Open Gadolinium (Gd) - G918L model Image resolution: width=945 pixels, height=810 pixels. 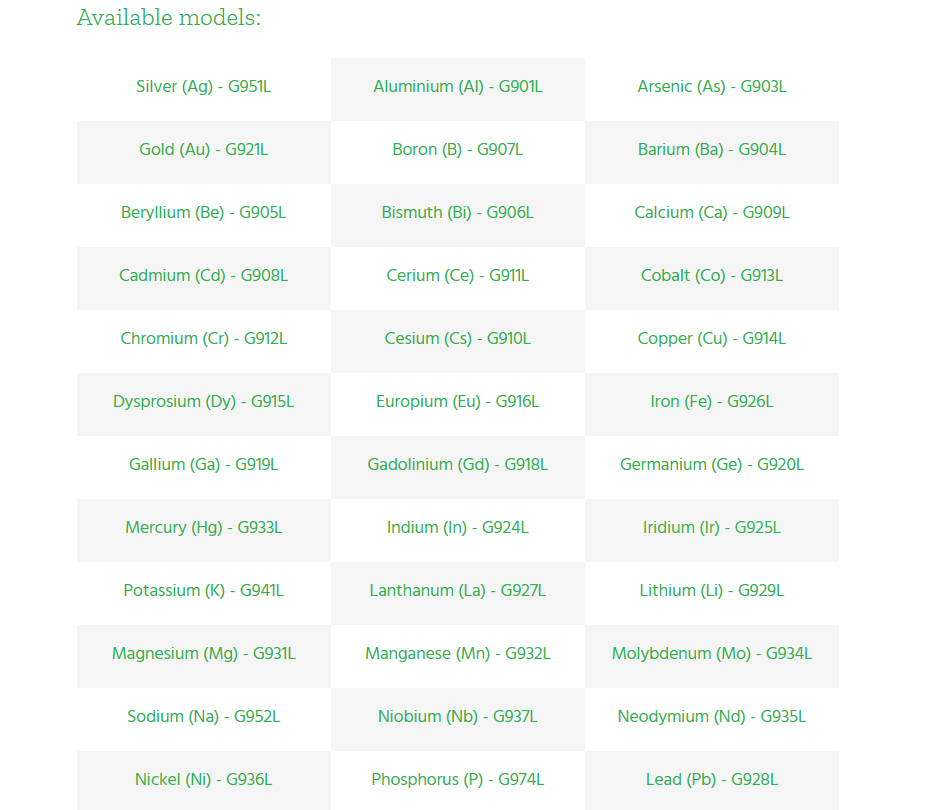click(x=458, y=465)
